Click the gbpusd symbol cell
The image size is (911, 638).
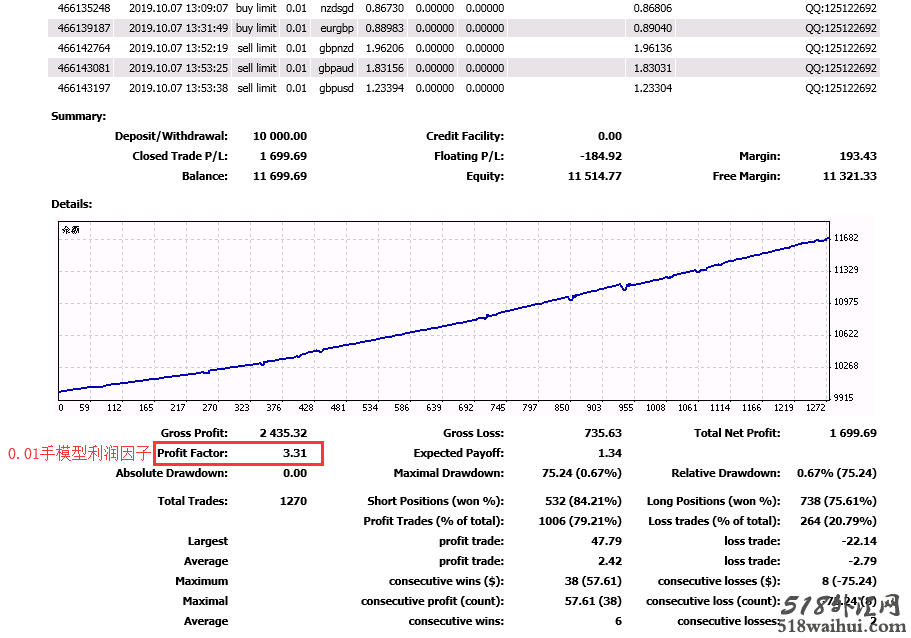pos(336,88)
